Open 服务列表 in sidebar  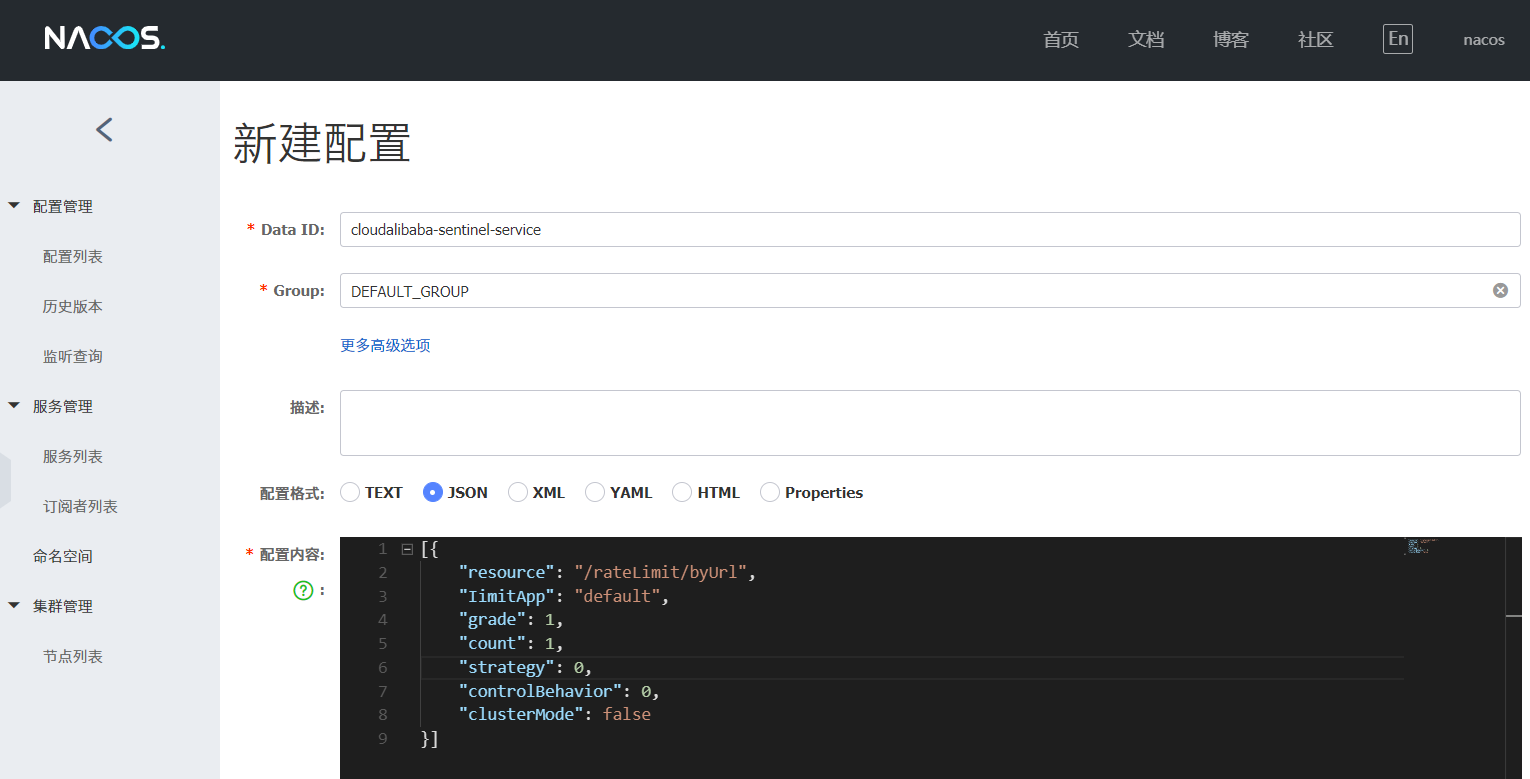point(73,457)
